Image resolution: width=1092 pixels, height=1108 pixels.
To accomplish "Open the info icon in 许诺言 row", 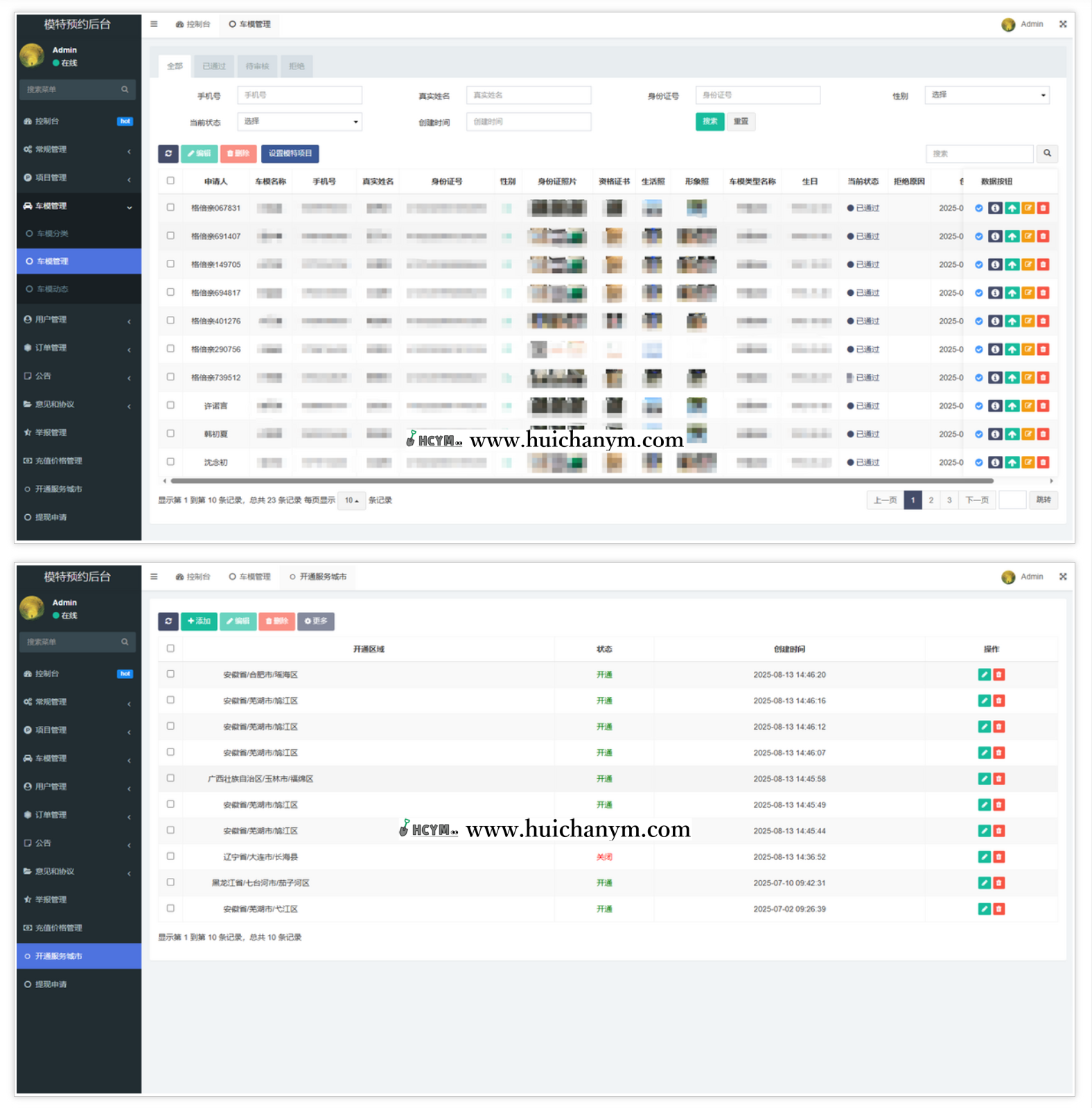I will [995, 406].
